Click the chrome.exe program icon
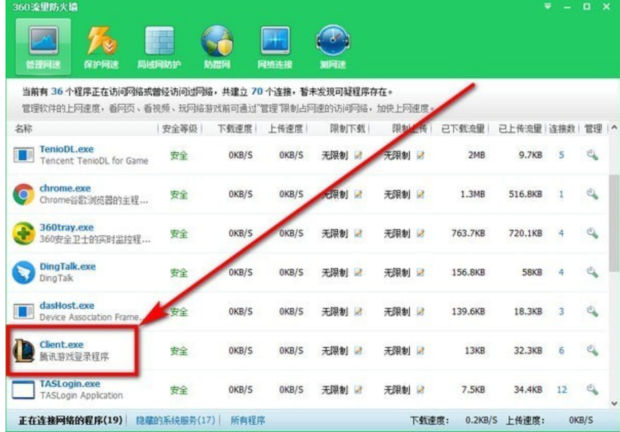The image size is (620, 432). coord(23,194)
